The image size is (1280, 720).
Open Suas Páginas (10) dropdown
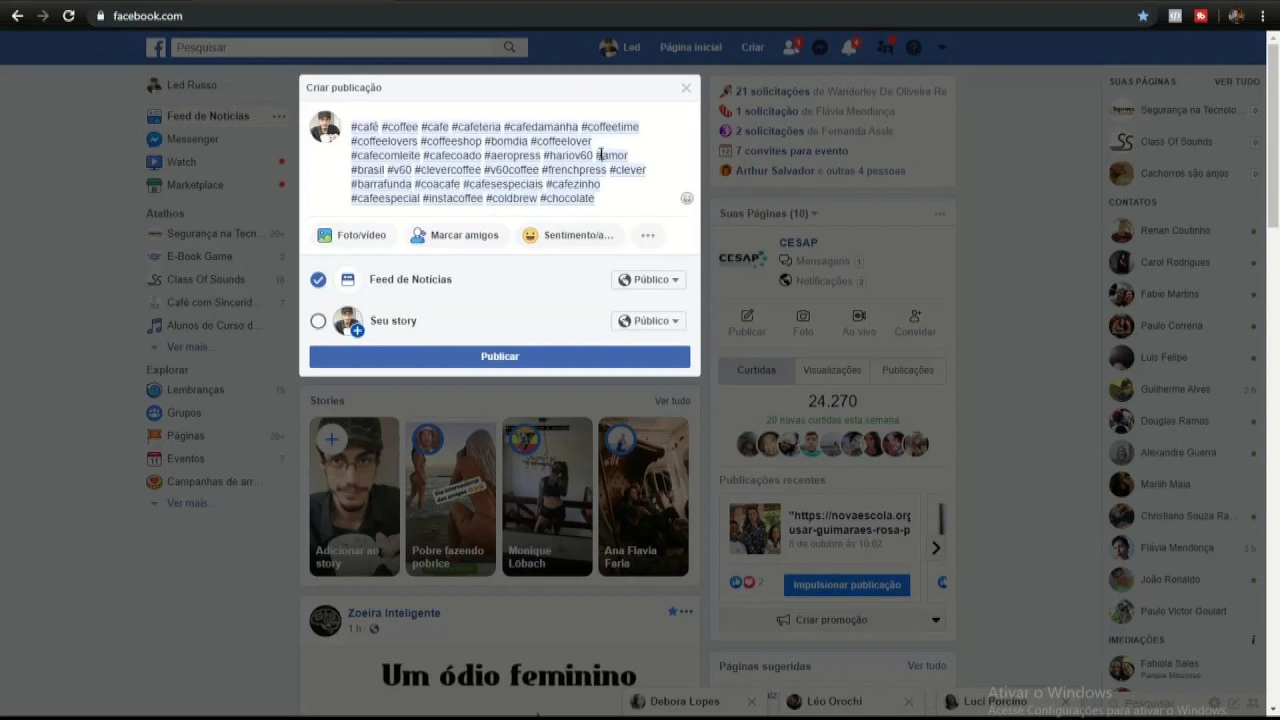[x=768, y=214]
